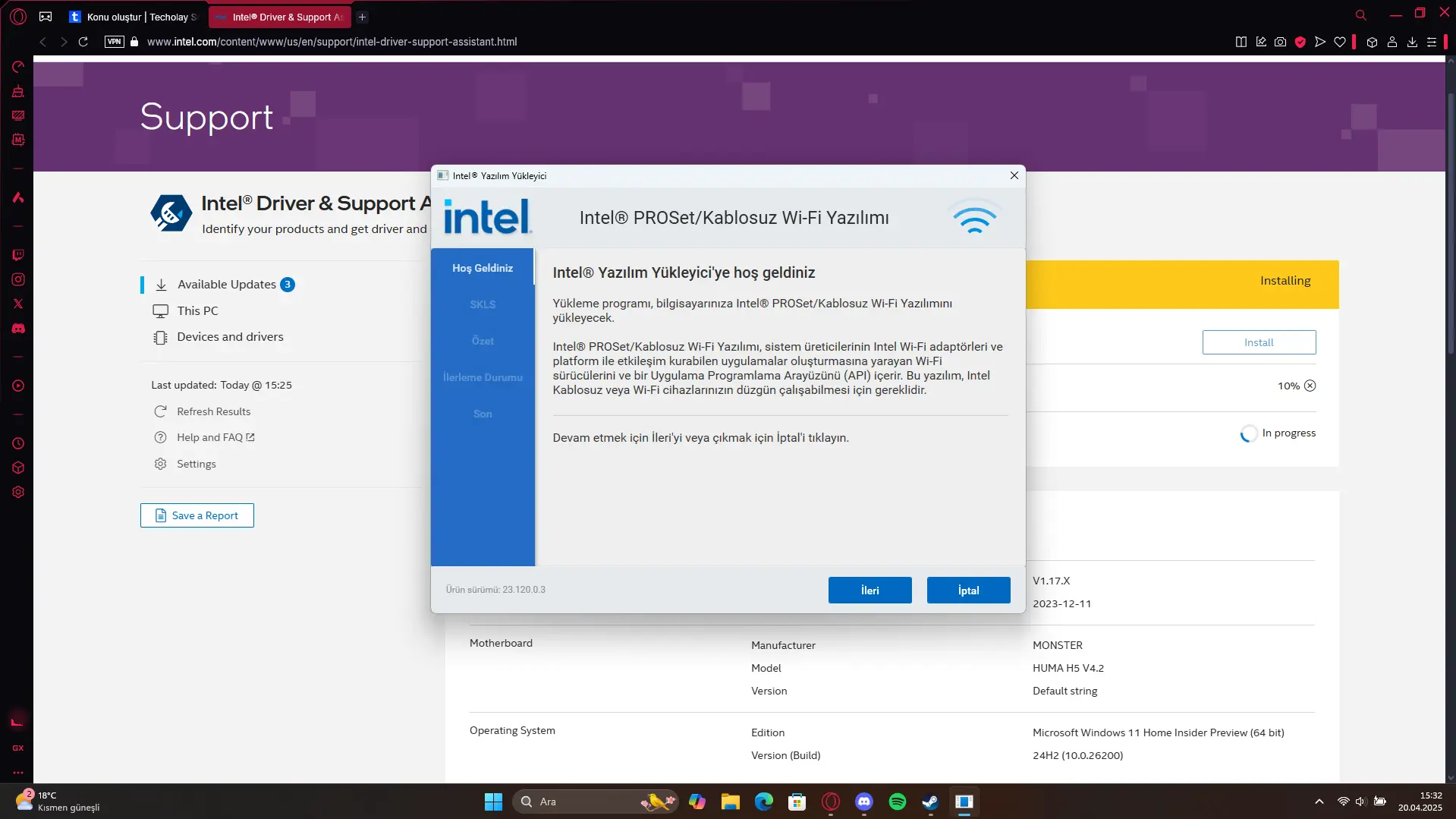Click the taskbar search box Ara

coord(594,802)
